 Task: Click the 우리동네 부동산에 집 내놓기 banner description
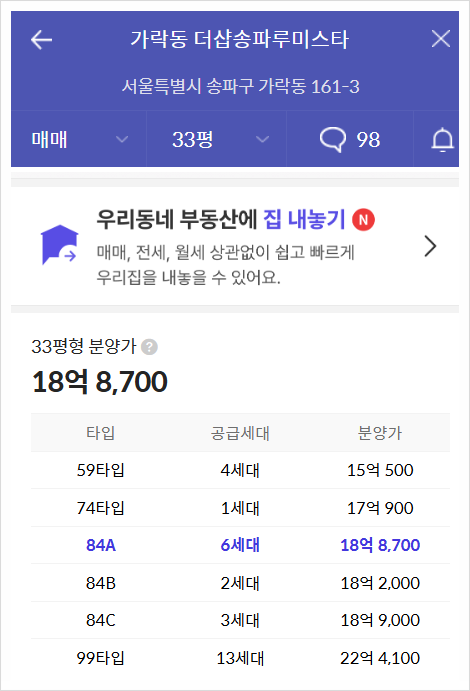tap(226, 265)
